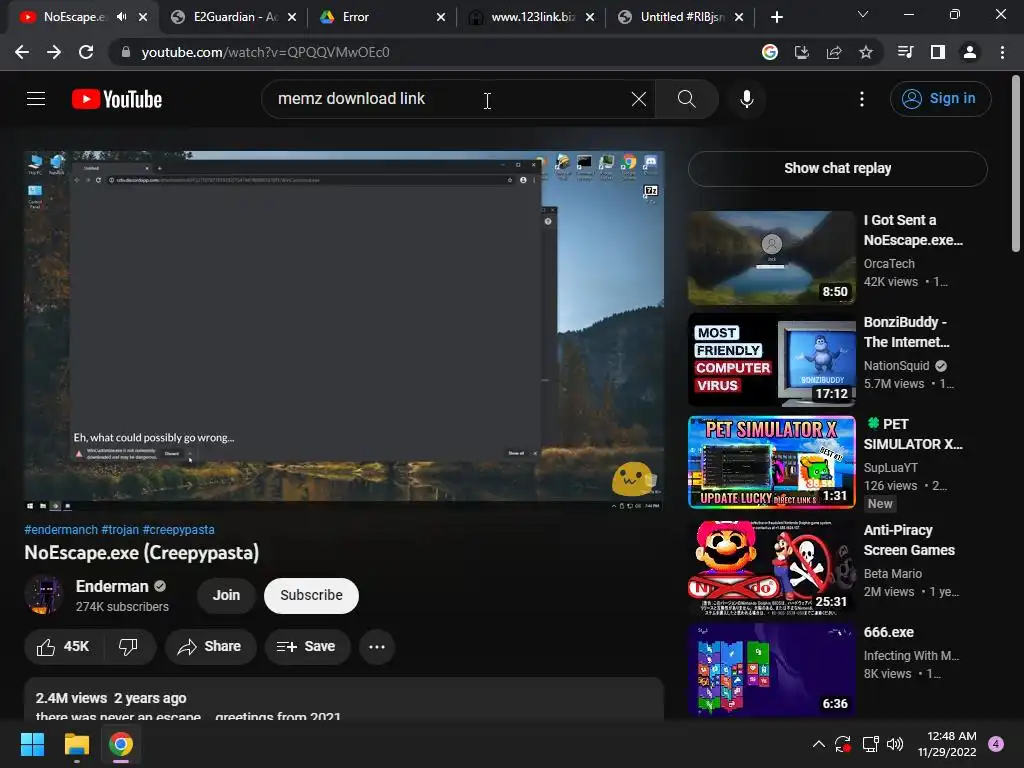This screenshot has height=768, width=1024.
Task: Open a new browser tab
Action: coord(776,17)
